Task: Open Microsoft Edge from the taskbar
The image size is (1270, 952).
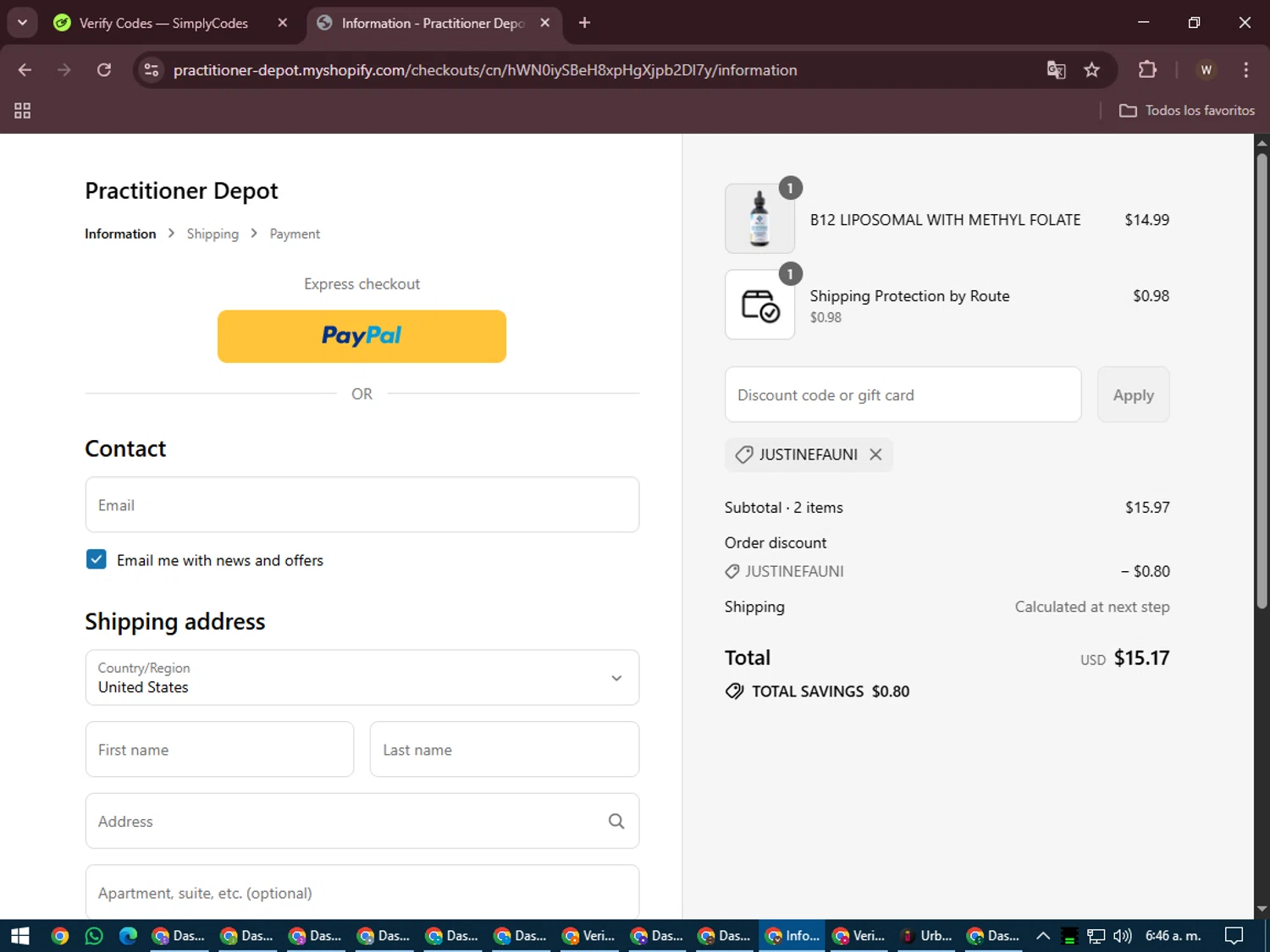Action: click(x=128, y=936)
